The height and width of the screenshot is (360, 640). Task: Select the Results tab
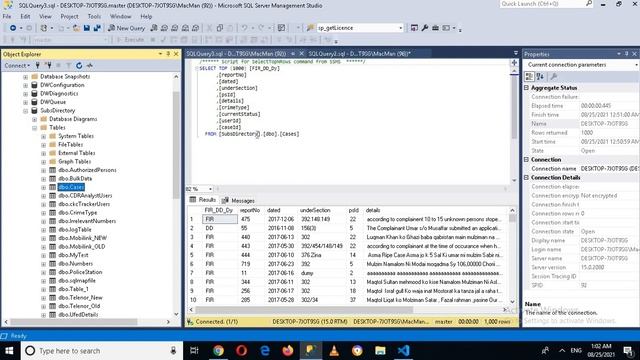click(x=203, y=200)
